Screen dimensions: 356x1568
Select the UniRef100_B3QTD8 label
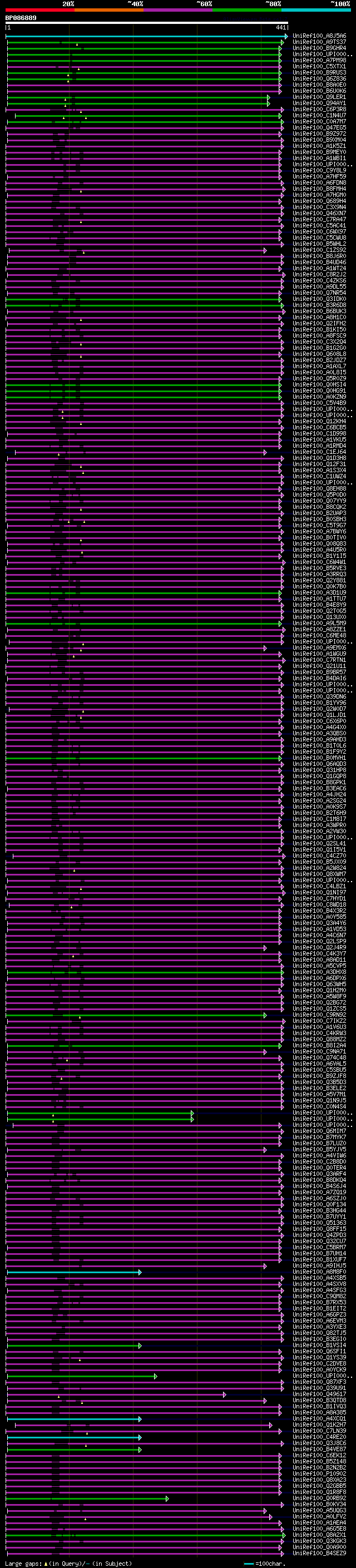tap(319, 1400)
